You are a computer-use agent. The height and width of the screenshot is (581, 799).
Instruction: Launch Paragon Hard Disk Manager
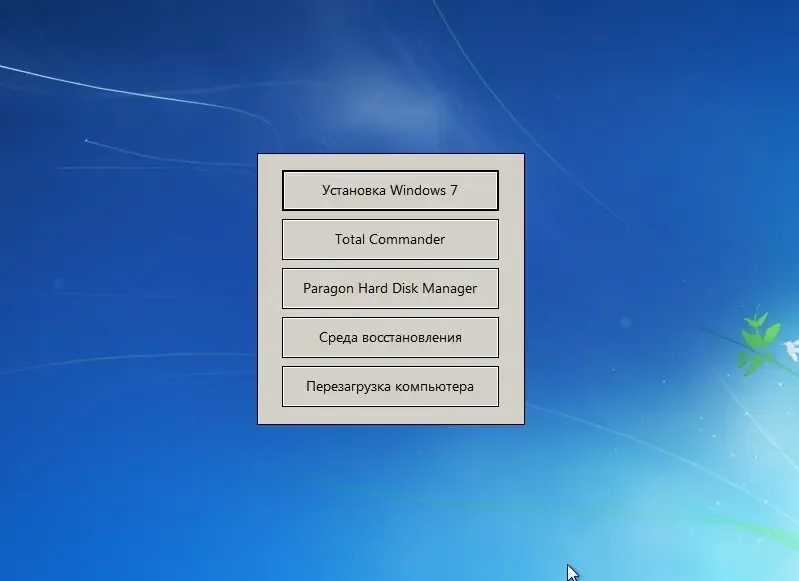click(390, 288)
